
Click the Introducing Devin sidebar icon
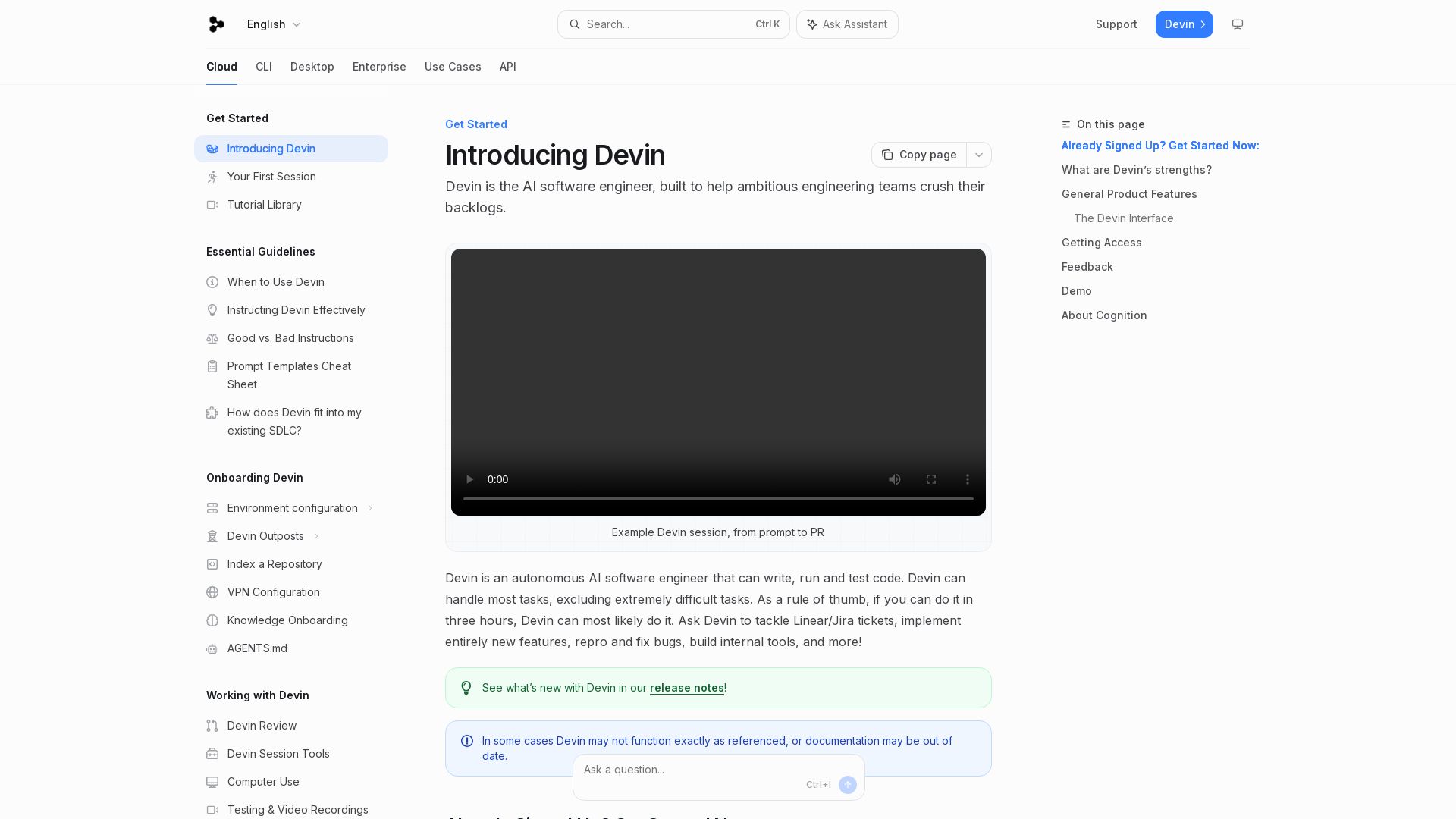[x=212, y=149]
